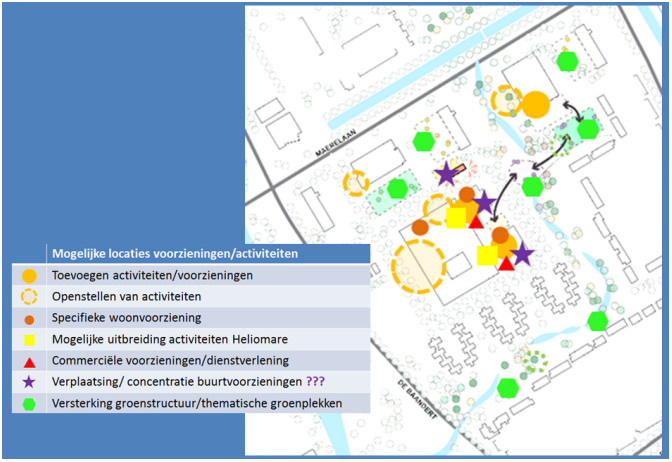Click the largest dashed orange circle on the map

tap(418, 266)
